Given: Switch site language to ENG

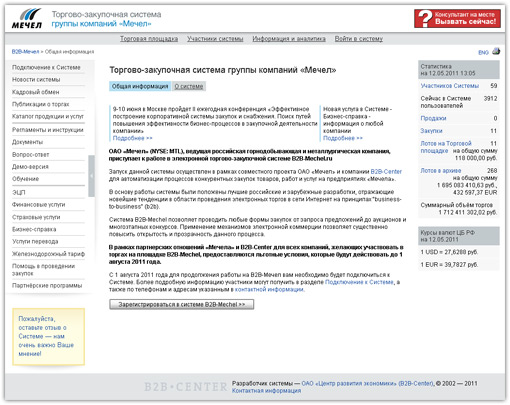Looking at the screenshot, I should [483, 53].
